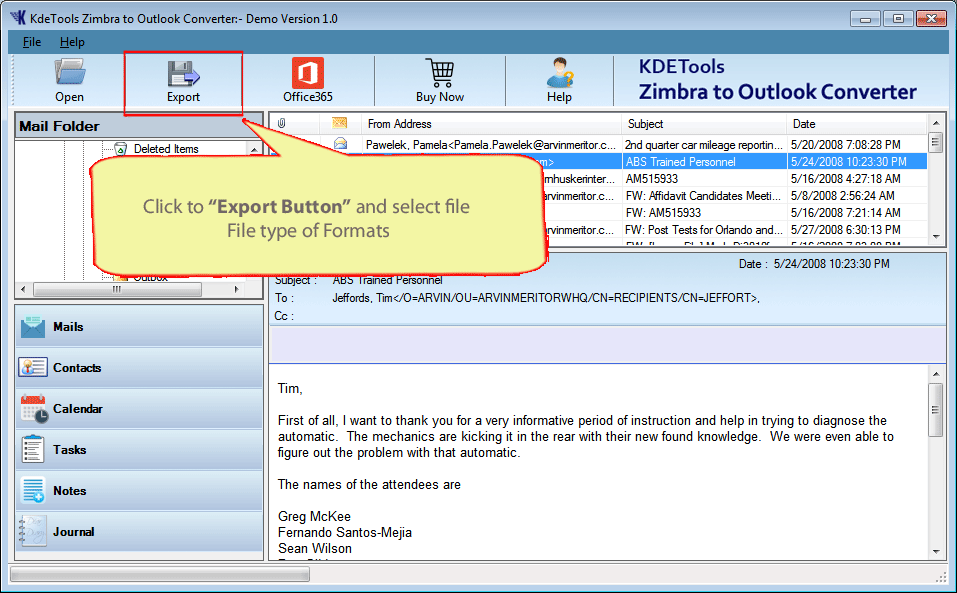Select the Contacts navigation button
This screenshot has height=593, width=957.
pos(139,368)
